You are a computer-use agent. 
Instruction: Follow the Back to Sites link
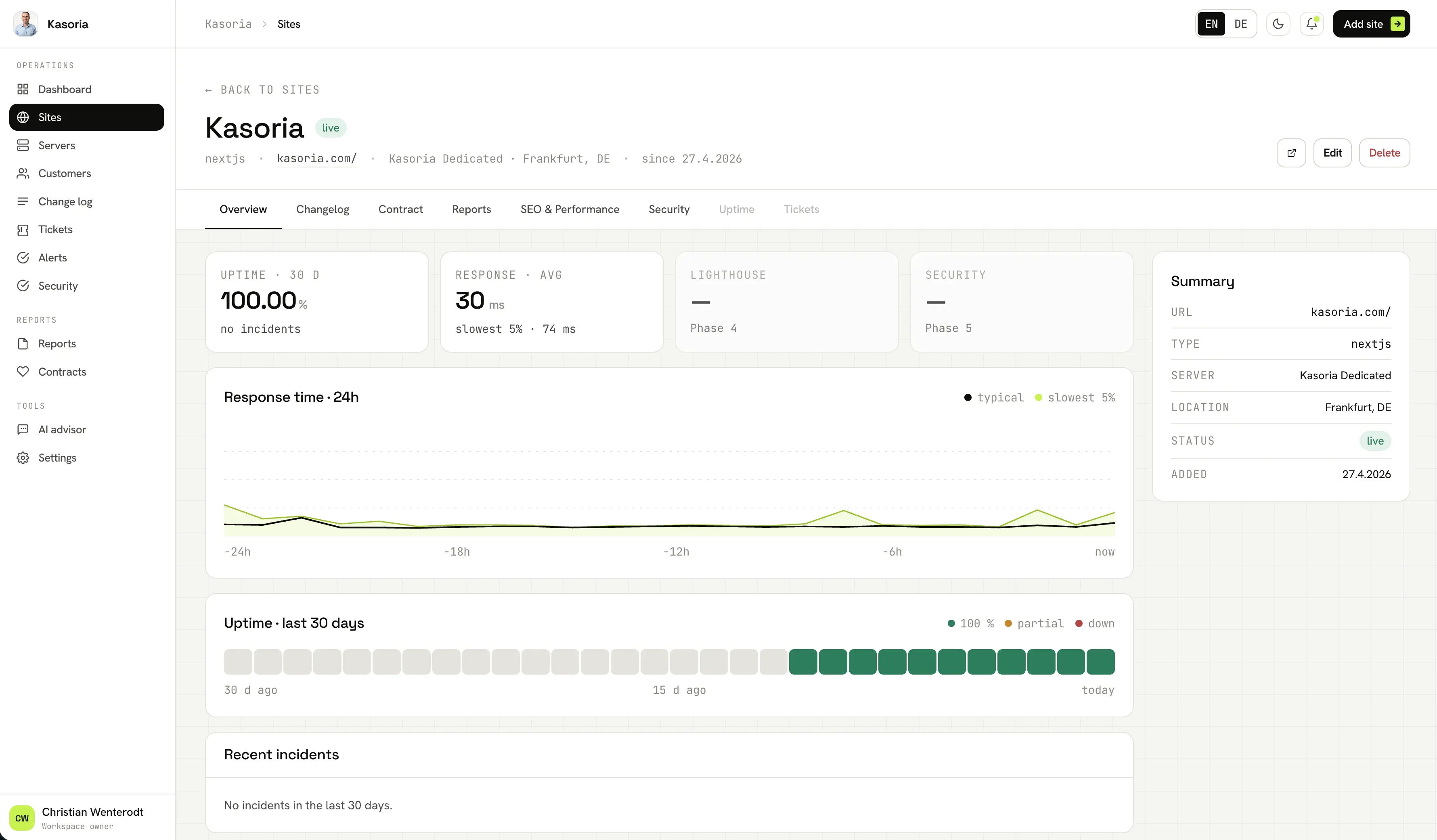tap(262, 90)
